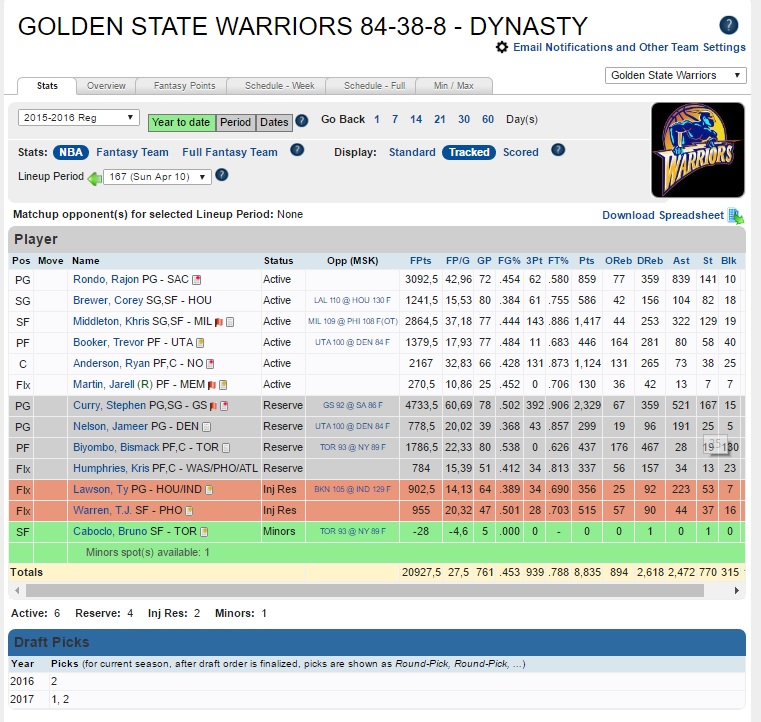
Task: Open note icon beside Khris Middleton
Action: 230,322
